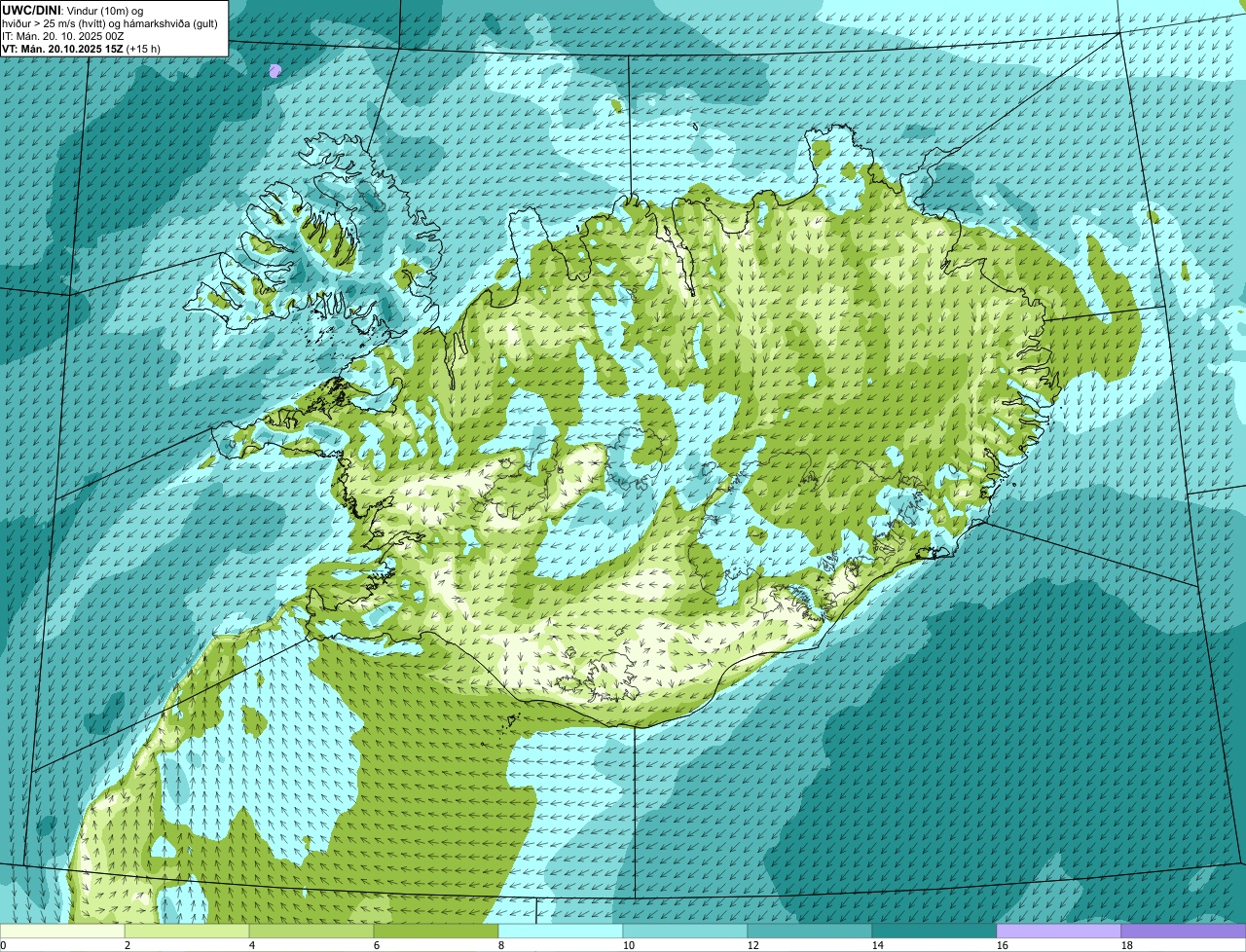
Task: Click the 'UWC/DINI: Vindur (10m) og' title line
Action: coord(73,10)
